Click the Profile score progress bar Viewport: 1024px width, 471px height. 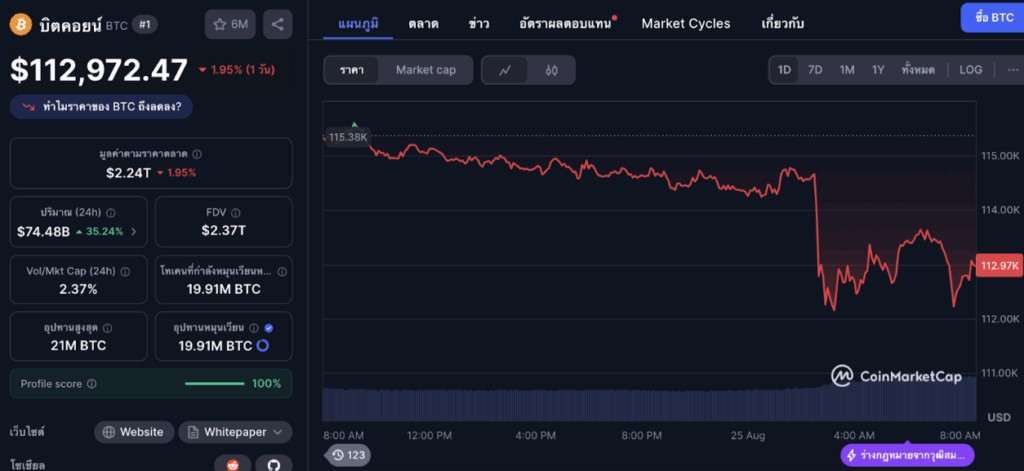coord(214,383)
